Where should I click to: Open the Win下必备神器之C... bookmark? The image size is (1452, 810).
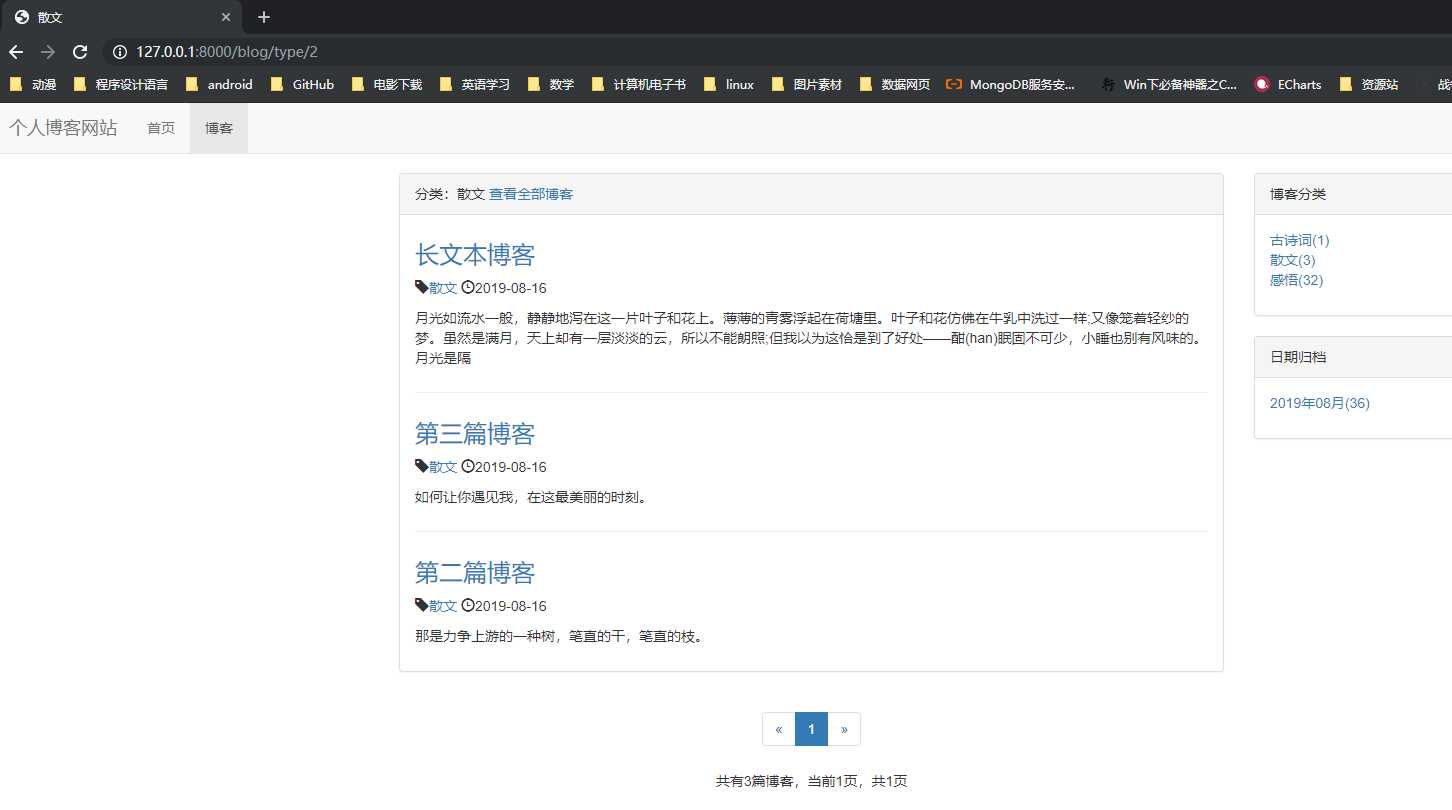1169,85
